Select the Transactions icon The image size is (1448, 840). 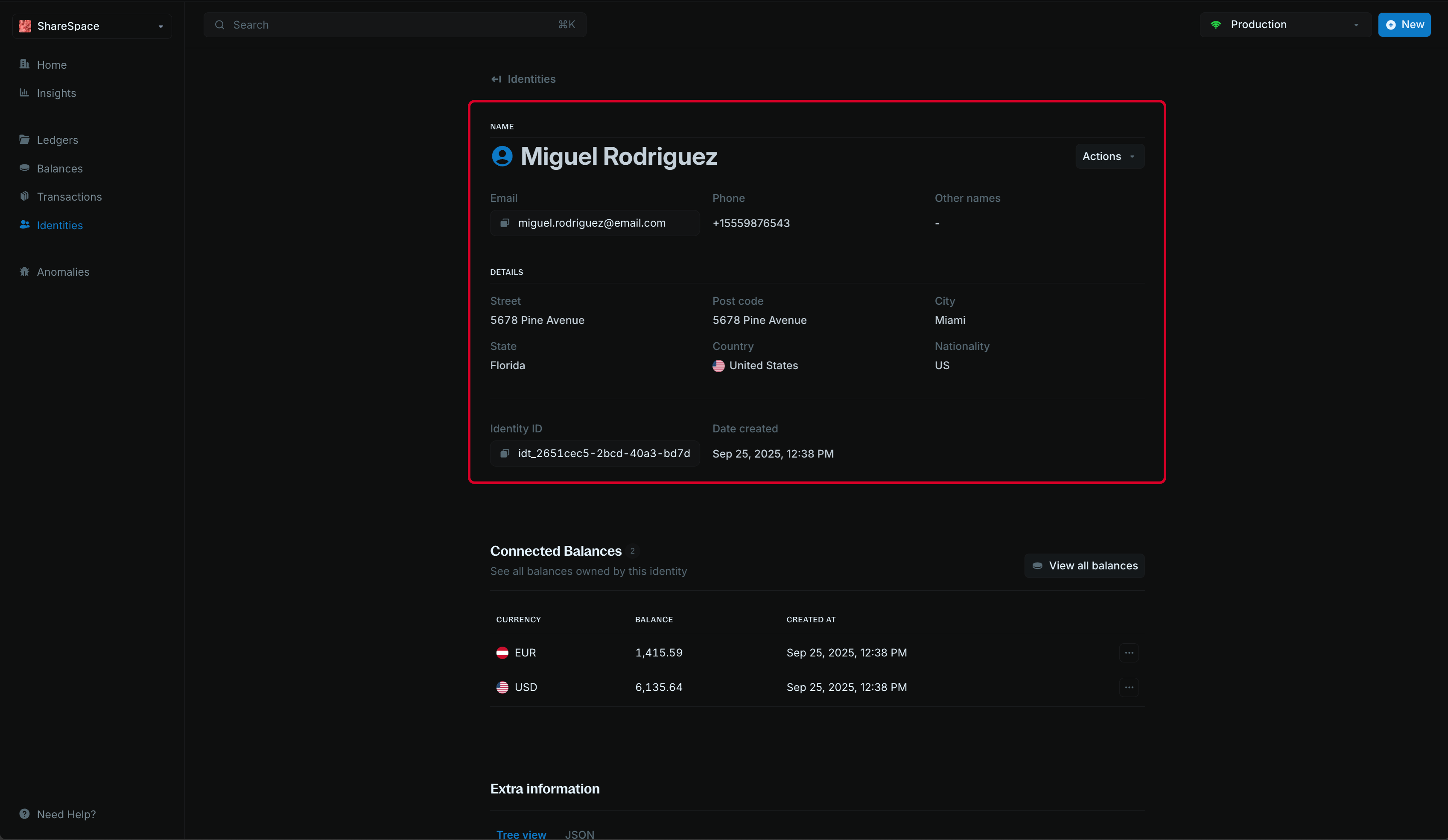[24, 196]
